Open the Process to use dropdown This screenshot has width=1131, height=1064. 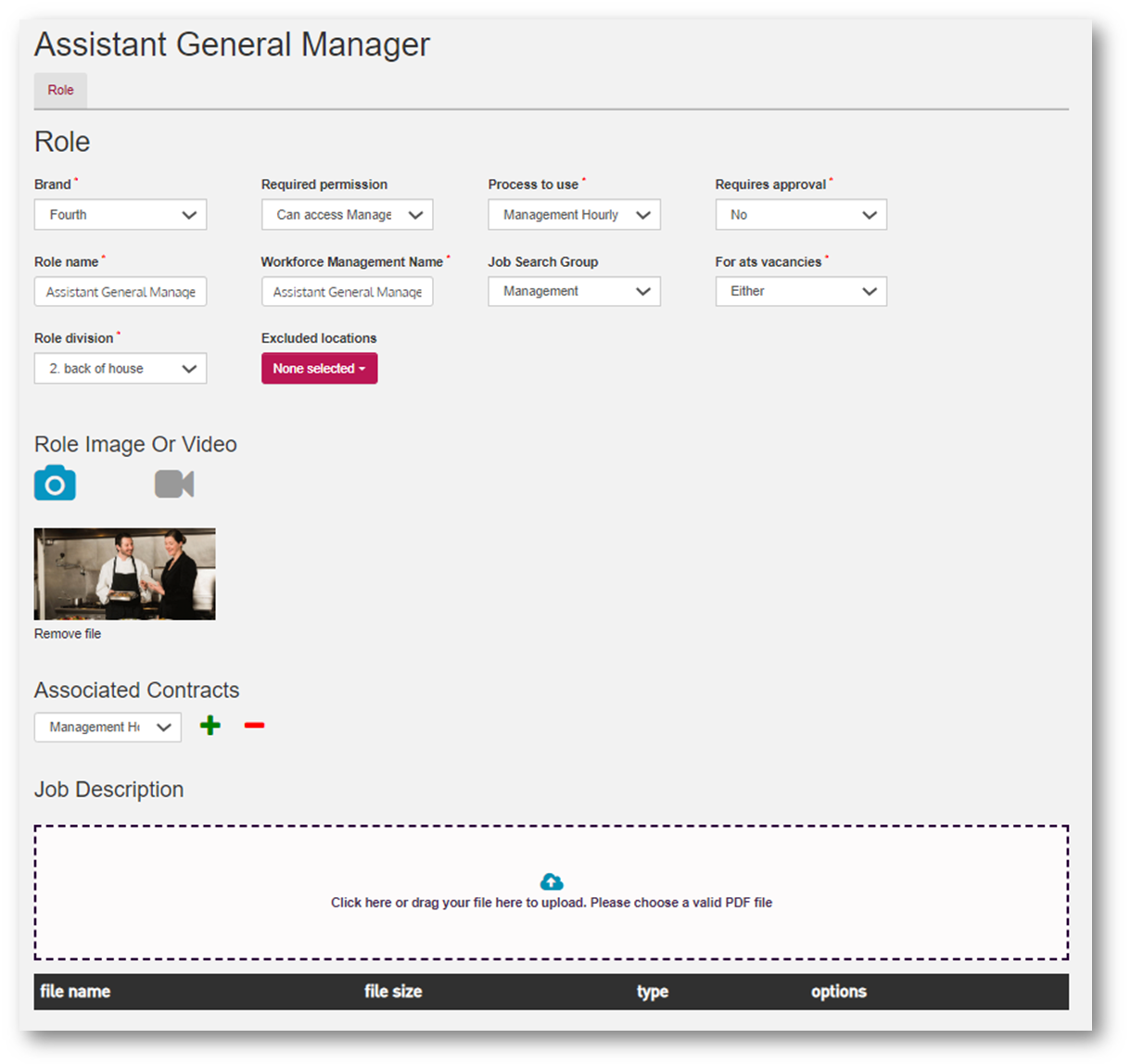pyautogui.click(x=574, y=215)
